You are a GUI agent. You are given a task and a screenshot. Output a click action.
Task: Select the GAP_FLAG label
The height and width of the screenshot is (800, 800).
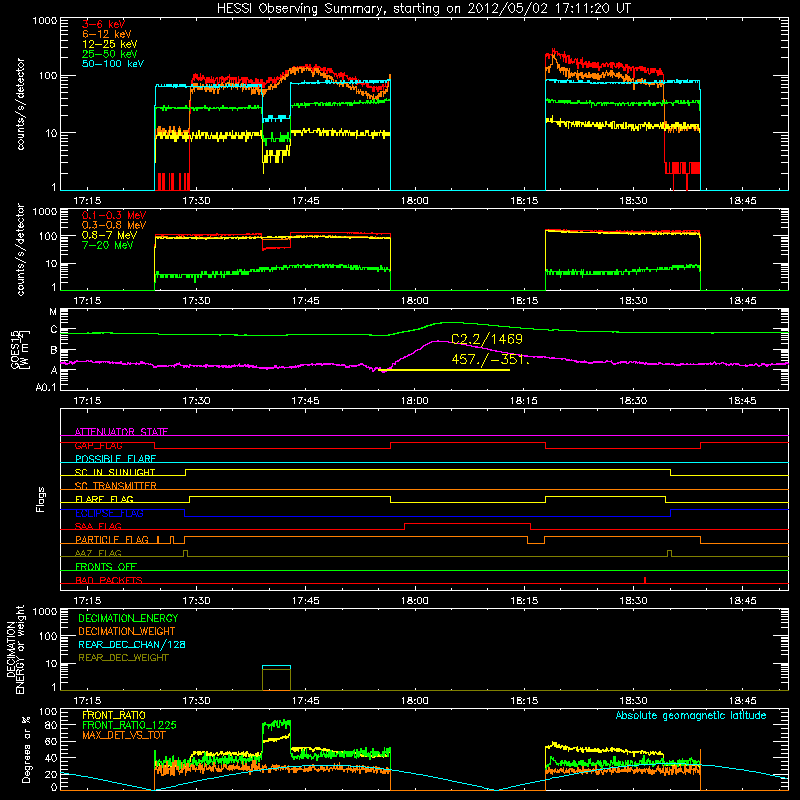click(98, 445)
